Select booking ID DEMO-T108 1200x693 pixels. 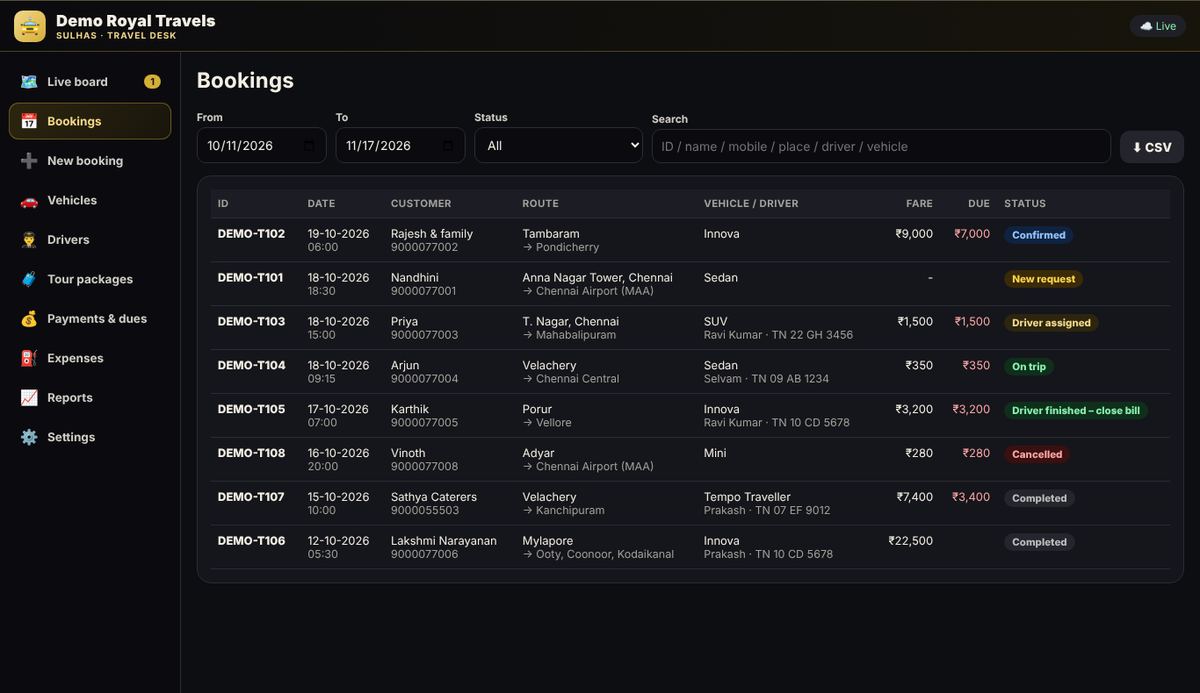pyautogui.click(x=251, y=453)
